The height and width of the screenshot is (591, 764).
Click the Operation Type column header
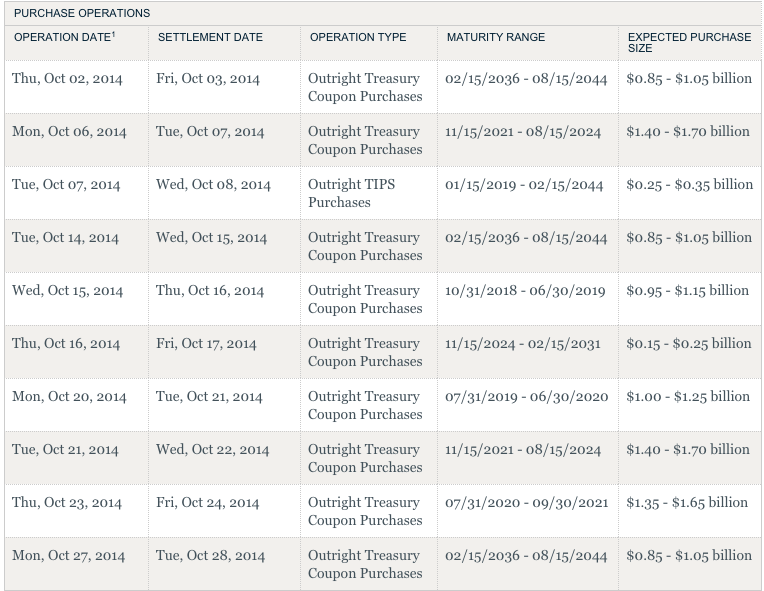point(358,37)
